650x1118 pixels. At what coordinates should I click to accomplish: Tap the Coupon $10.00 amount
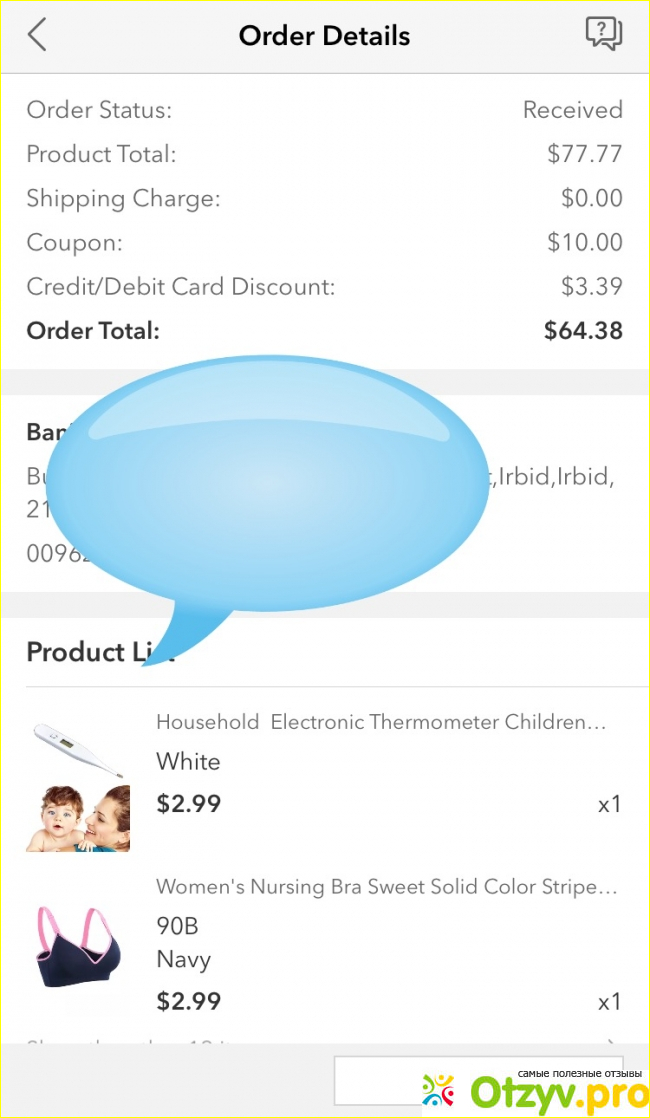(x=584, y=242)
